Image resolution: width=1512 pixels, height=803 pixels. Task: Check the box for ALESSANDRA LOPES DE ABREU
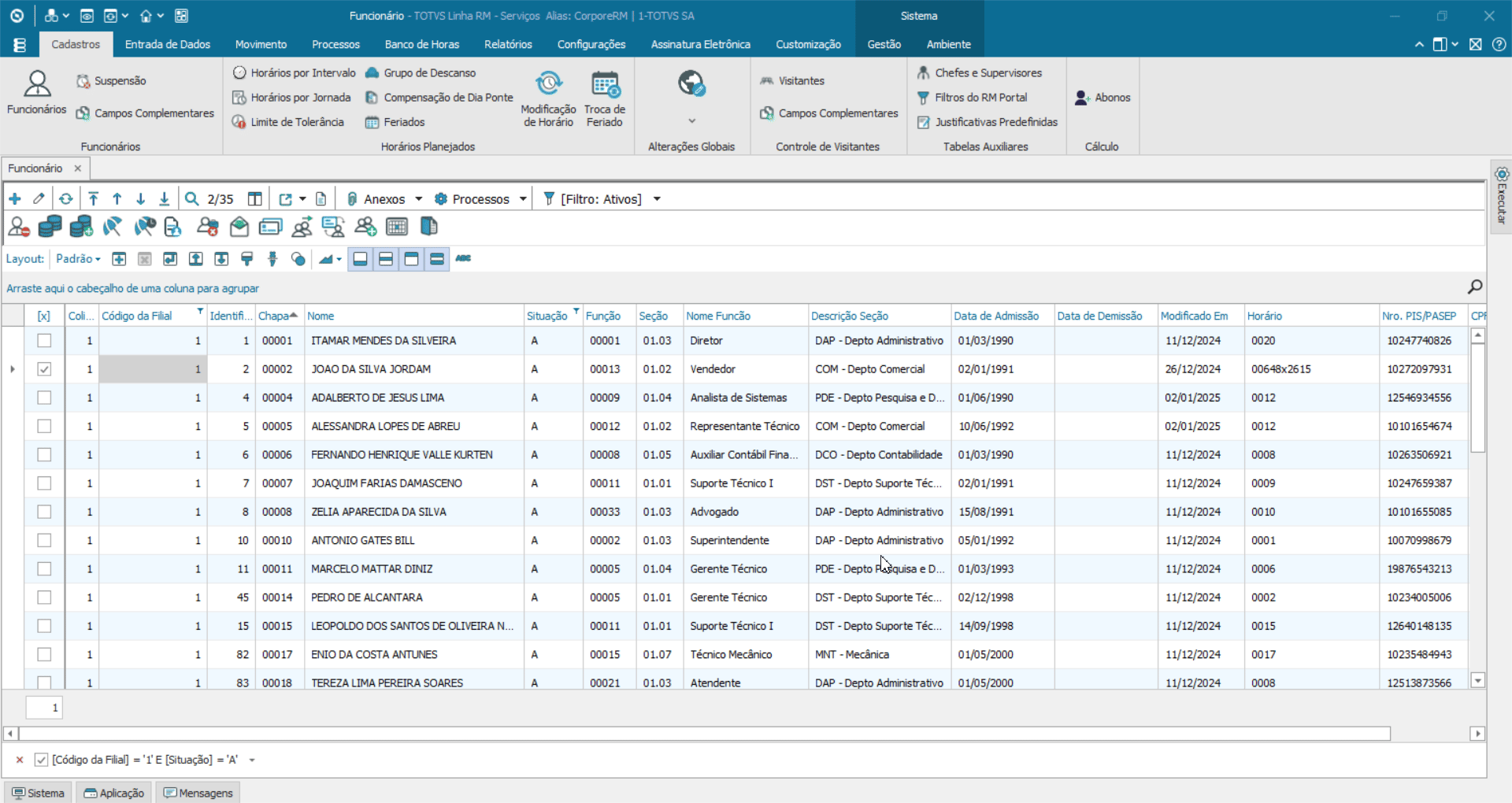[x=44, y=426]
